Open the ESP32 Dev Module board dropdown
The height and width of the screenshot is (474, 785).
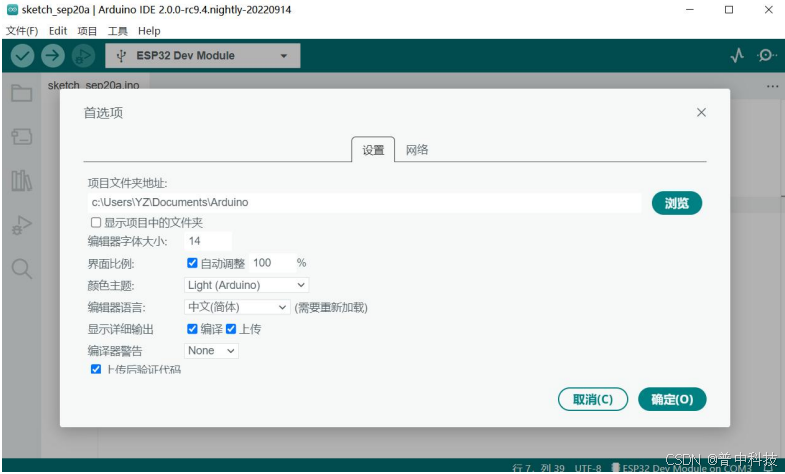[x=203, y=56]
